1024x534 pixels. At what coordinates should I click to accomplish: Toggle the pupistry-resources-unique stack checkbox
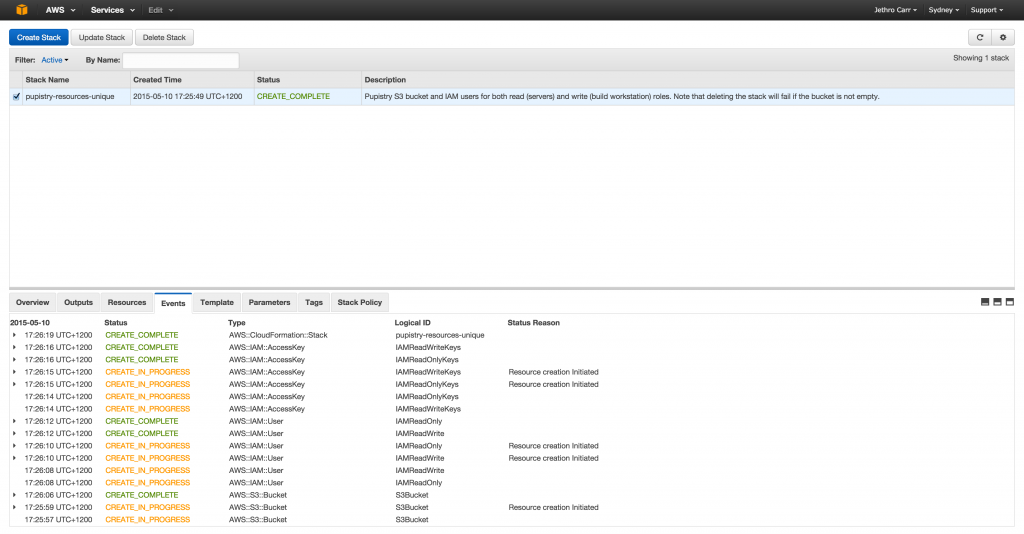click(16, 97)
